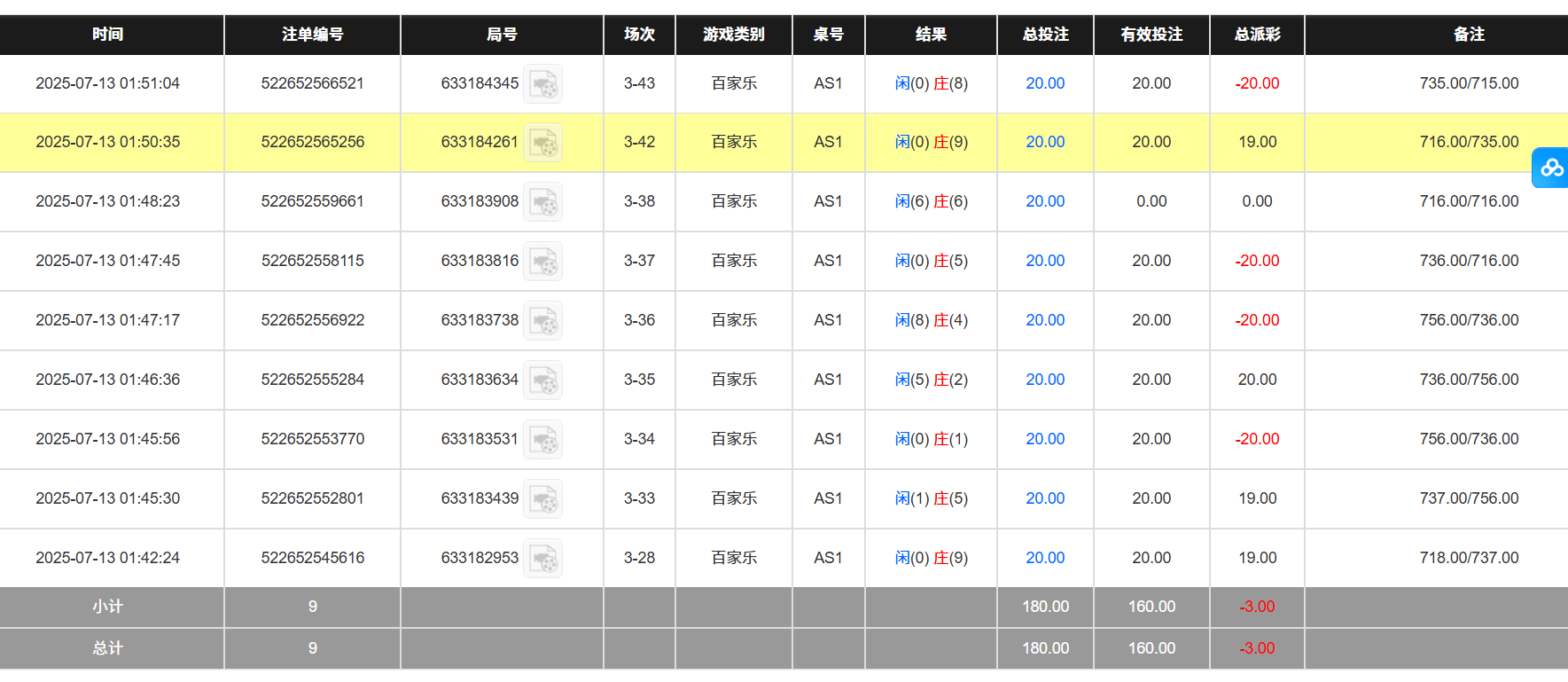Open replay icon for round 633182953

click(x=542, y=559)
